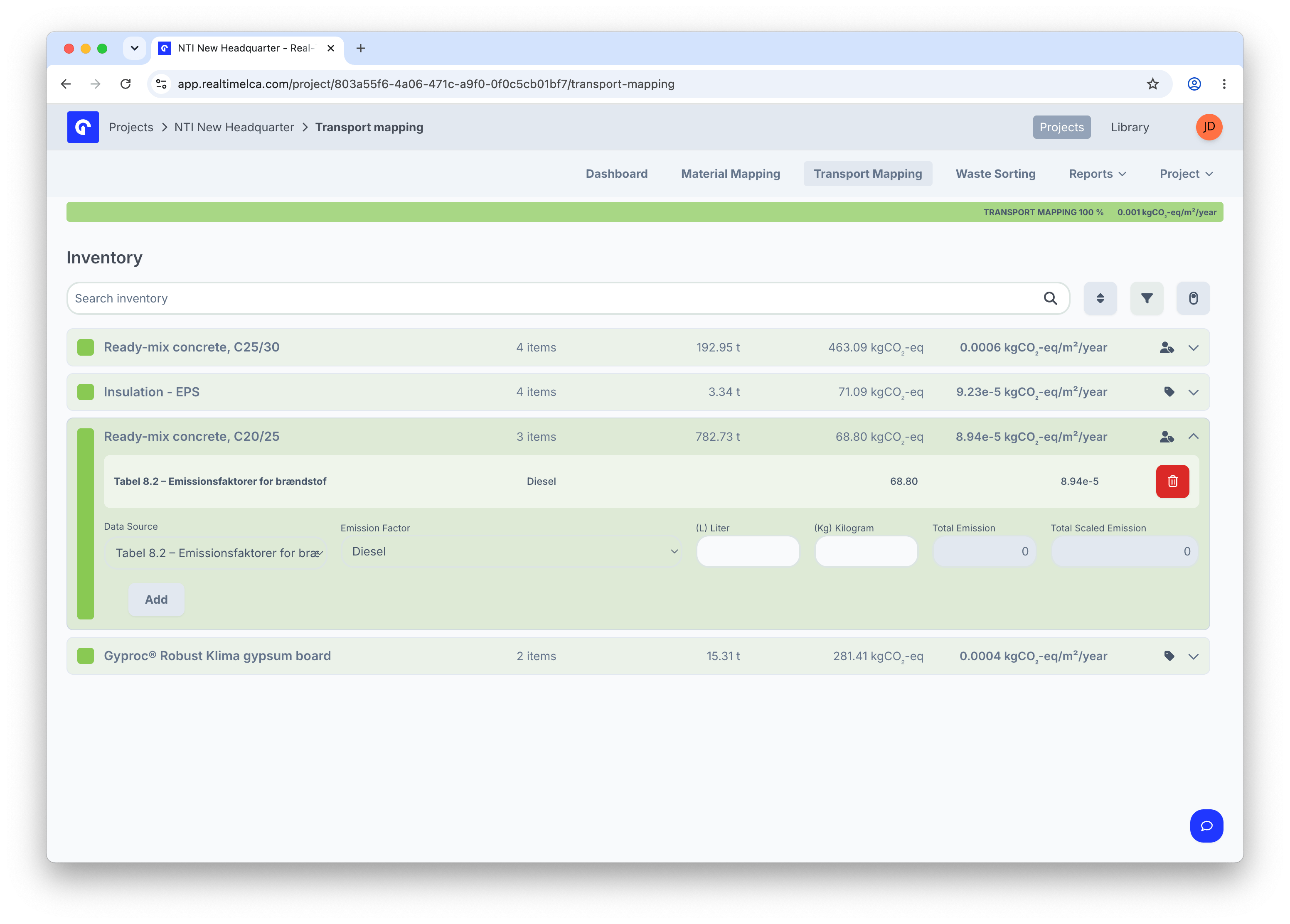The width and height of the screenshot is (1290, 924).
Task: Switch to Waste Sorting tab
Action: [x=995, y=174]
